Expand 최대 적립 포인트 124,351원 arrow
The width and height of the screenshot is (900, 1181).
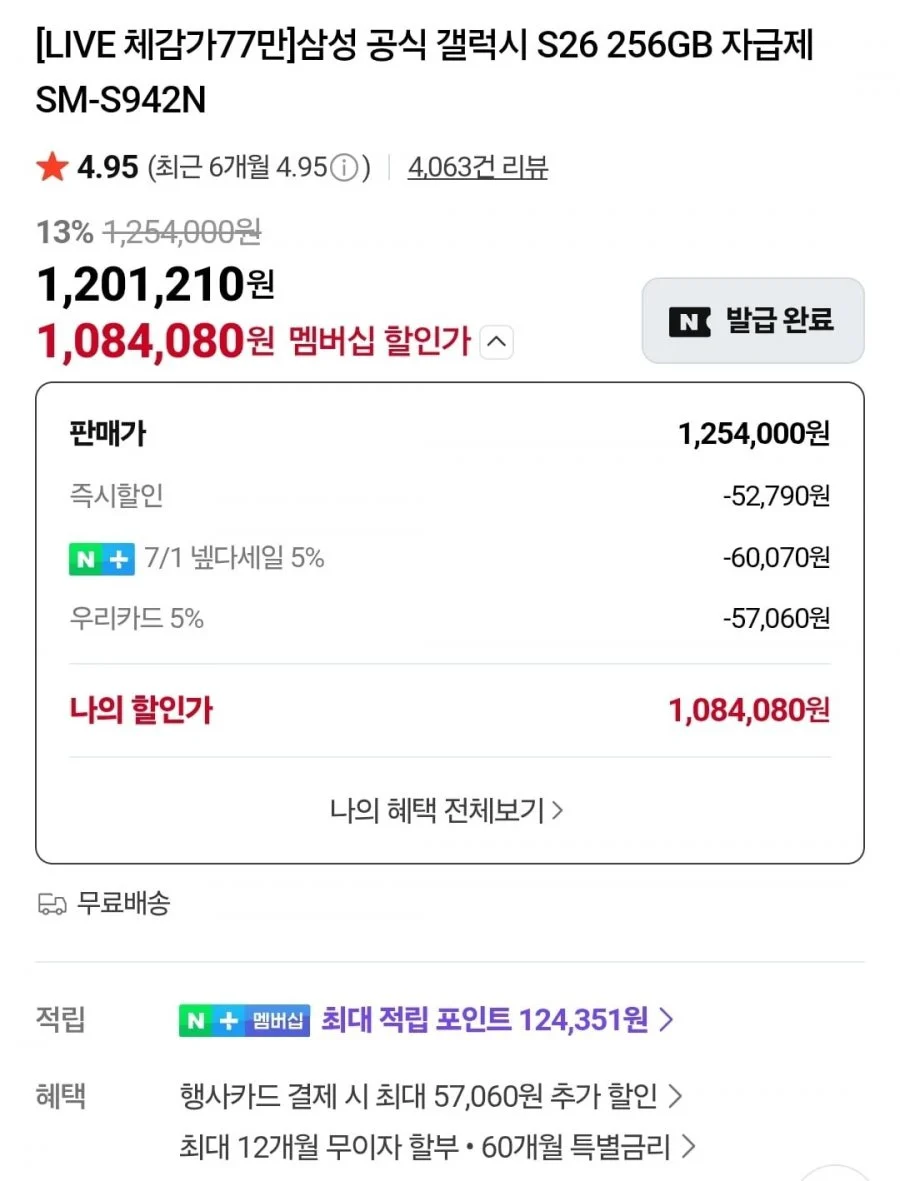(666, 1020)
